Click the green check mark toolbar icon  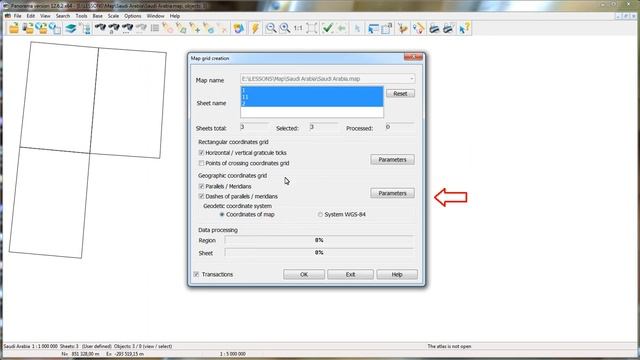pos(327,28)
